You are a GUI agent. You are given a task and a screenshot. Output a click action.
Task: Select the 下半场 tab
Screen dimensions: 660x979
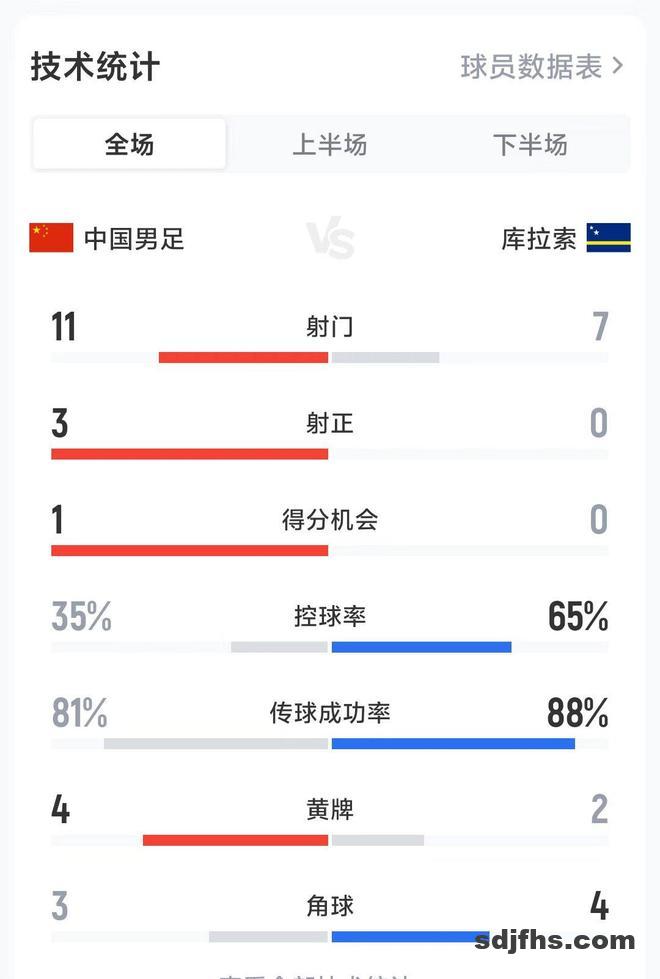[x=529, y=145]
